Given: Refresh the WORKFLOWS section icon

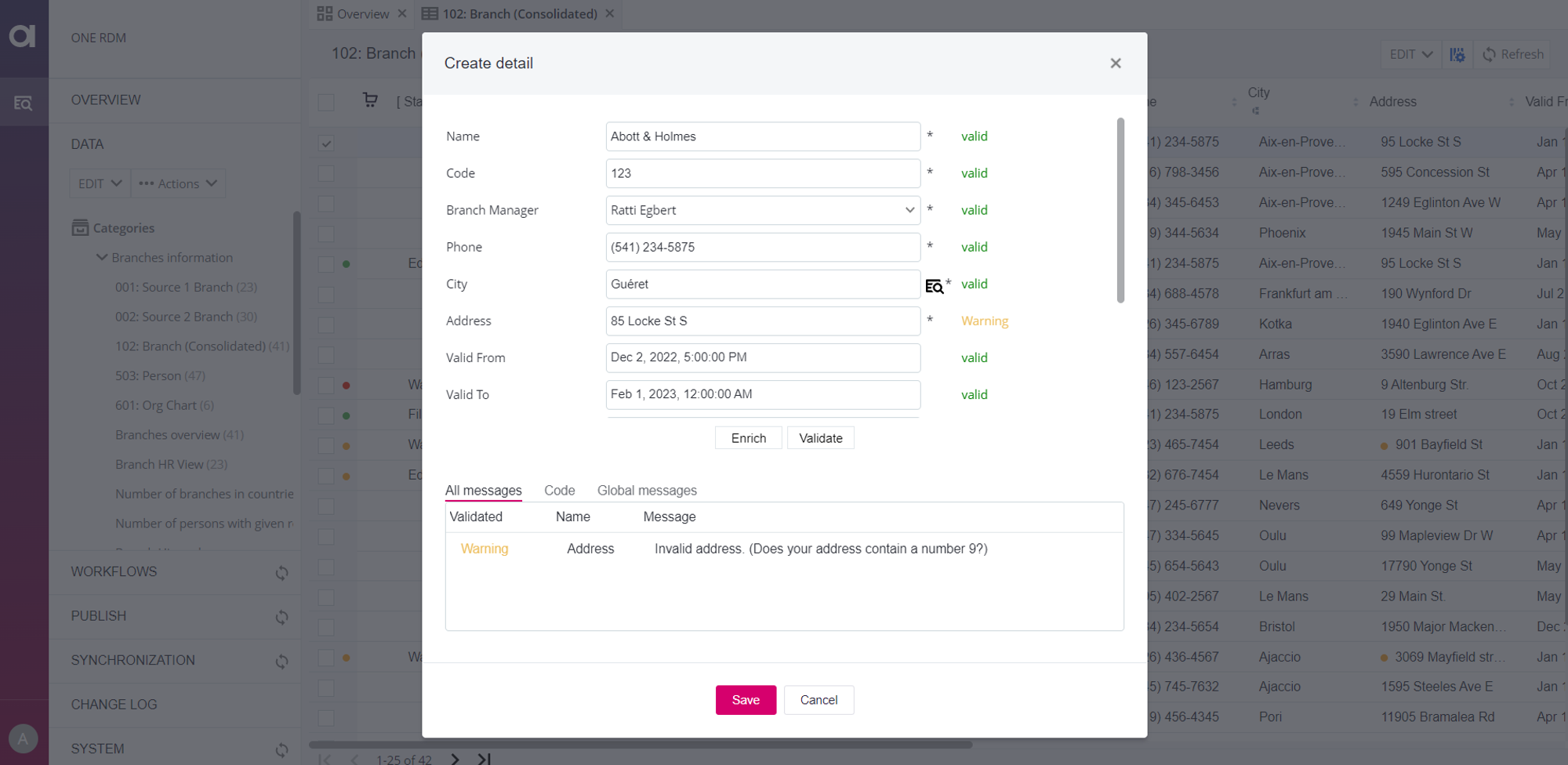Looking at the screenshot, I should [281, 573].
